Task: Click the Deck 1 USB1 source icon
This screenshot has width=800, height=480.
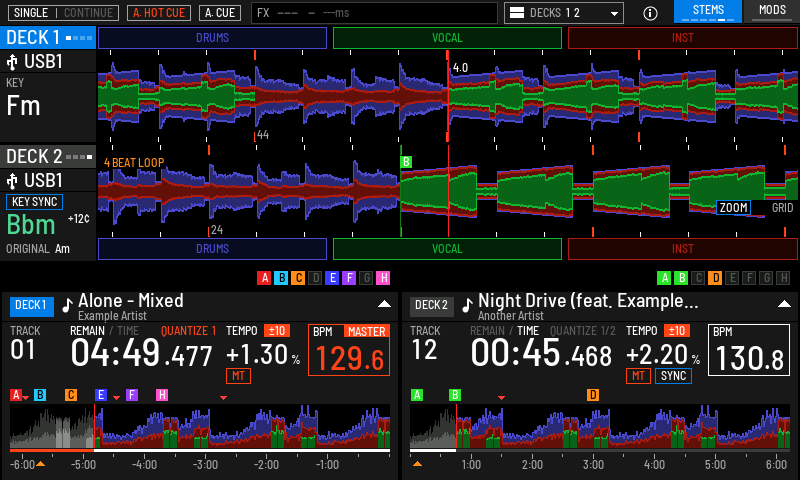Action: (x=12, y=62)
